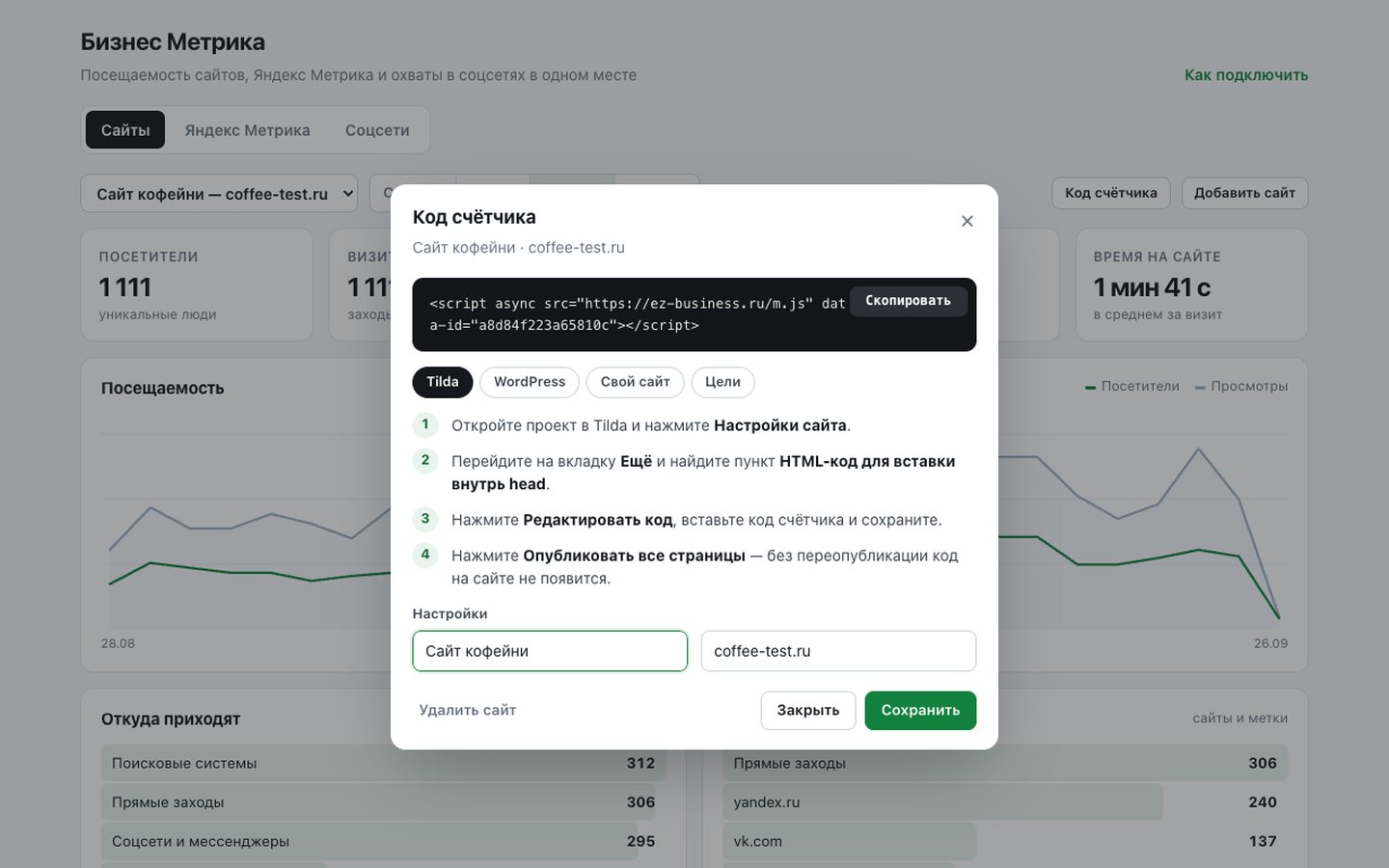
Task: Switch to the Сайты page tab
Action: click(125, 130)
